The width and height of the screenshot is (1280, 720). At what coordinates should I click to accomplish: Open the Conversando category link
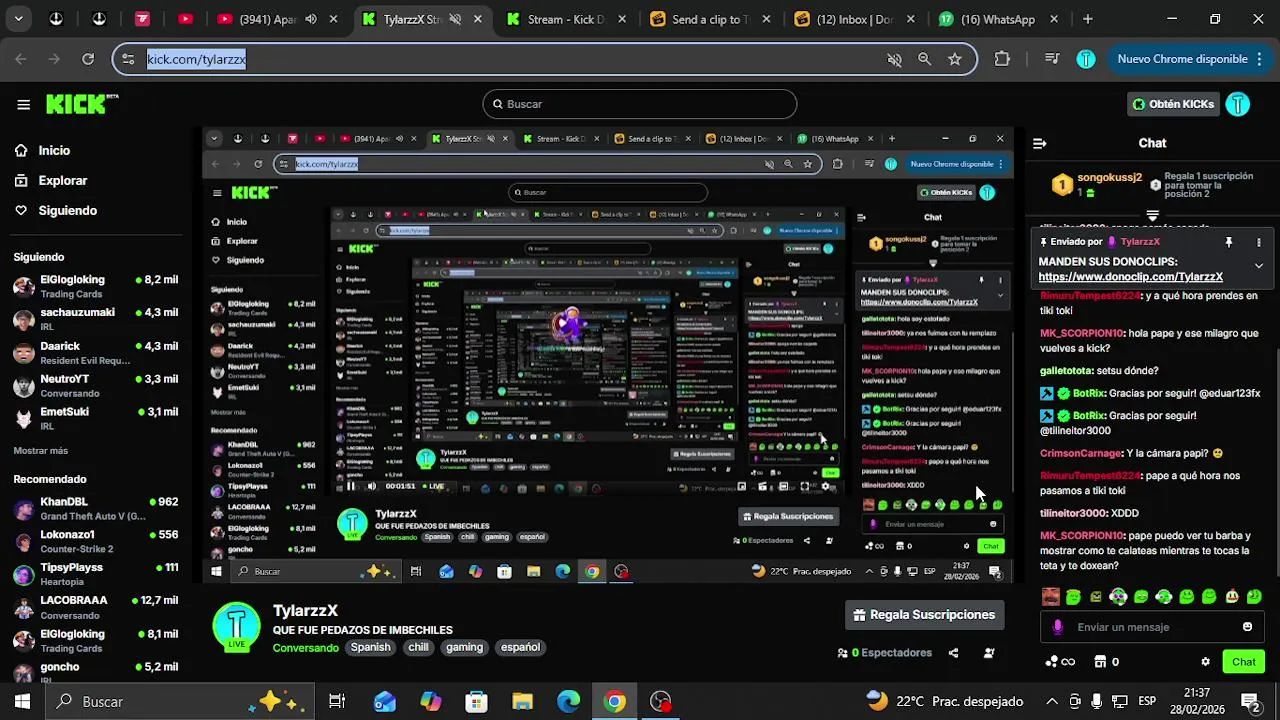pyautogui.click(x=306, y=648)
